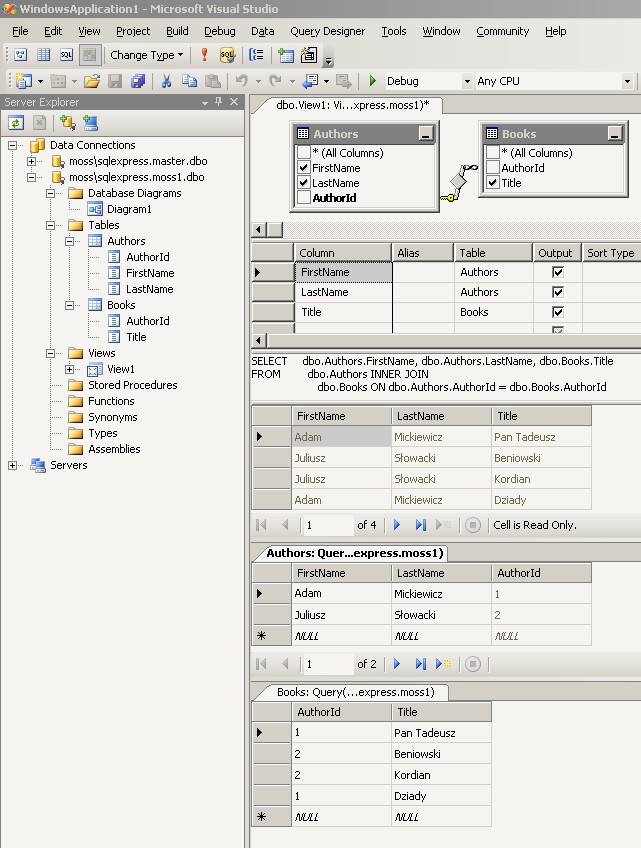Image resolution: width=641 pixels, height=848 pixels.
Task: Expand the Servers node
Action: (x=12, y=465)
